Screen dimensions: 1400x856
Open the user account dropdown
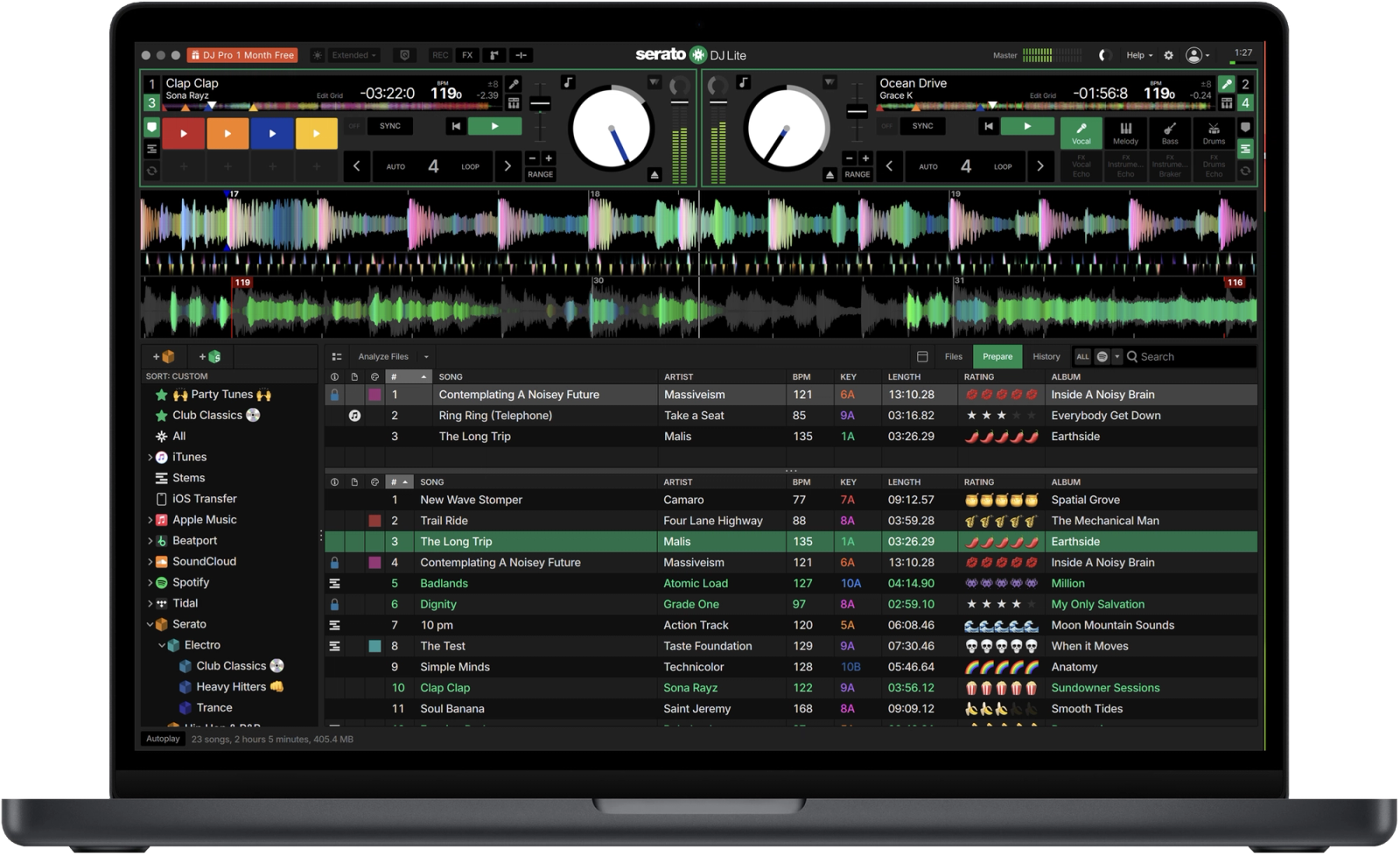(1198, 55)
